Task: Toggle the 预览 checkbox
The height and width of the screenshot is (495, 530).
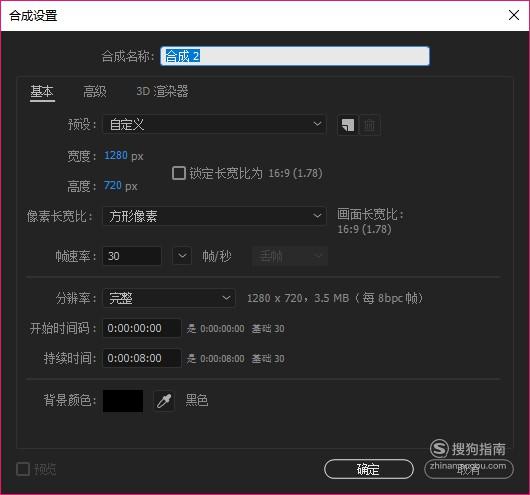Action: coord(23,469)
